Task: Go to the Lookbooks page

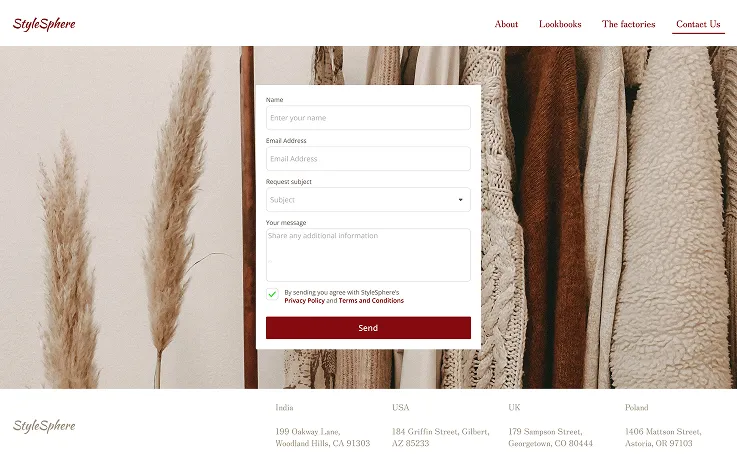Action: click(560, 24)
